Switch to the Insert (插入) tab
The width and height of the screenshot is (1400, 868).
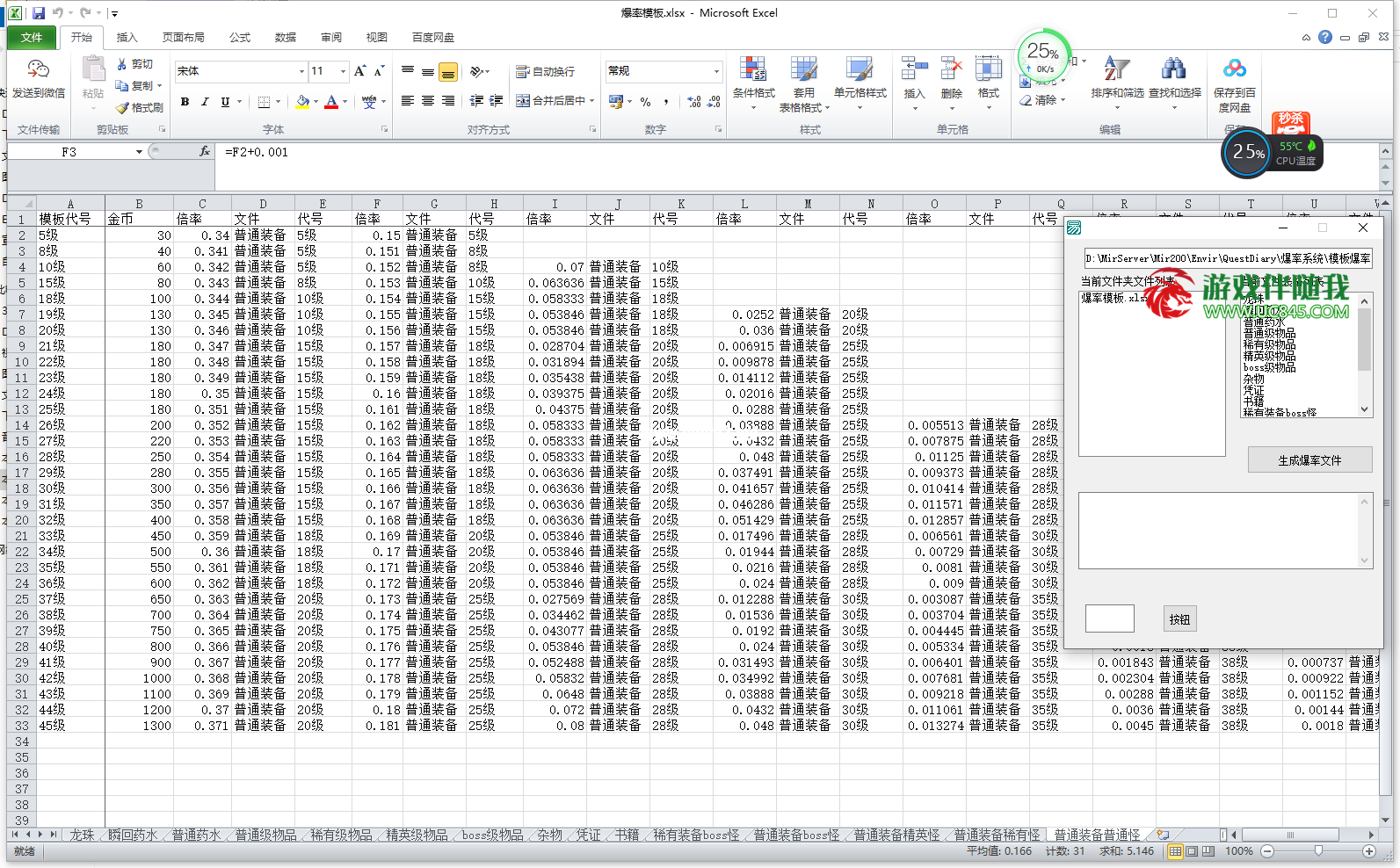tap(127, 38)
